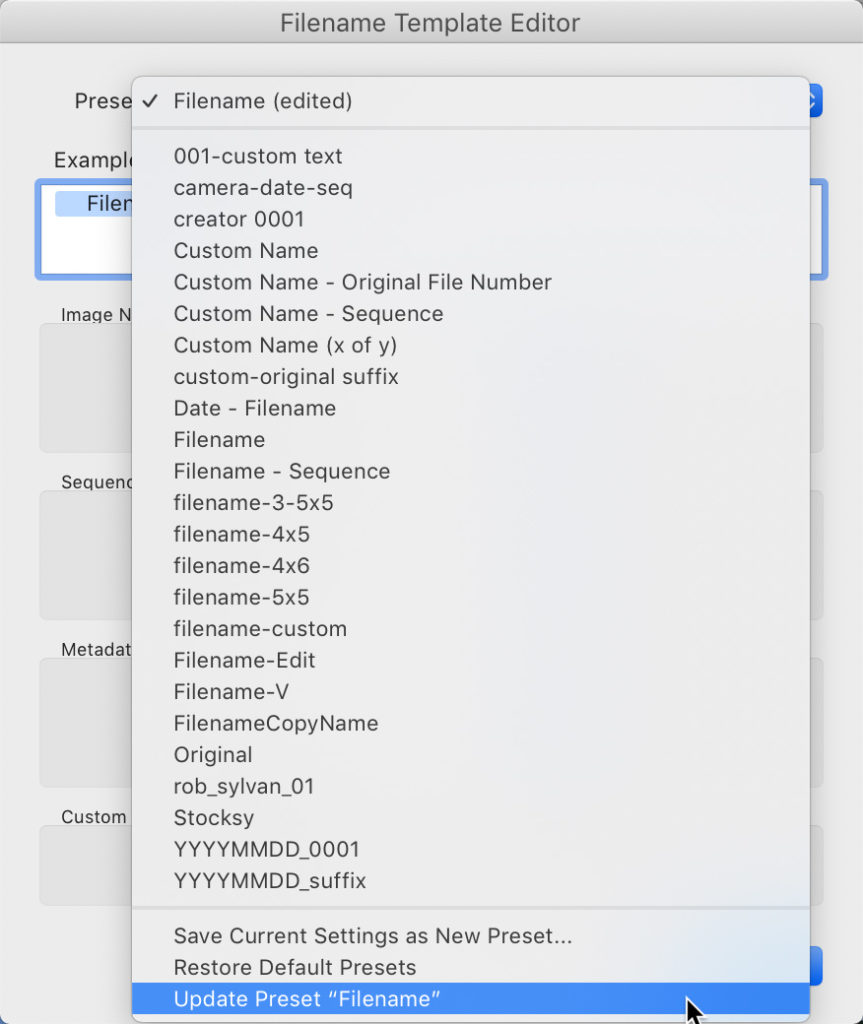Click "Save Current Settings as New Preset..."

coord(373,936)
